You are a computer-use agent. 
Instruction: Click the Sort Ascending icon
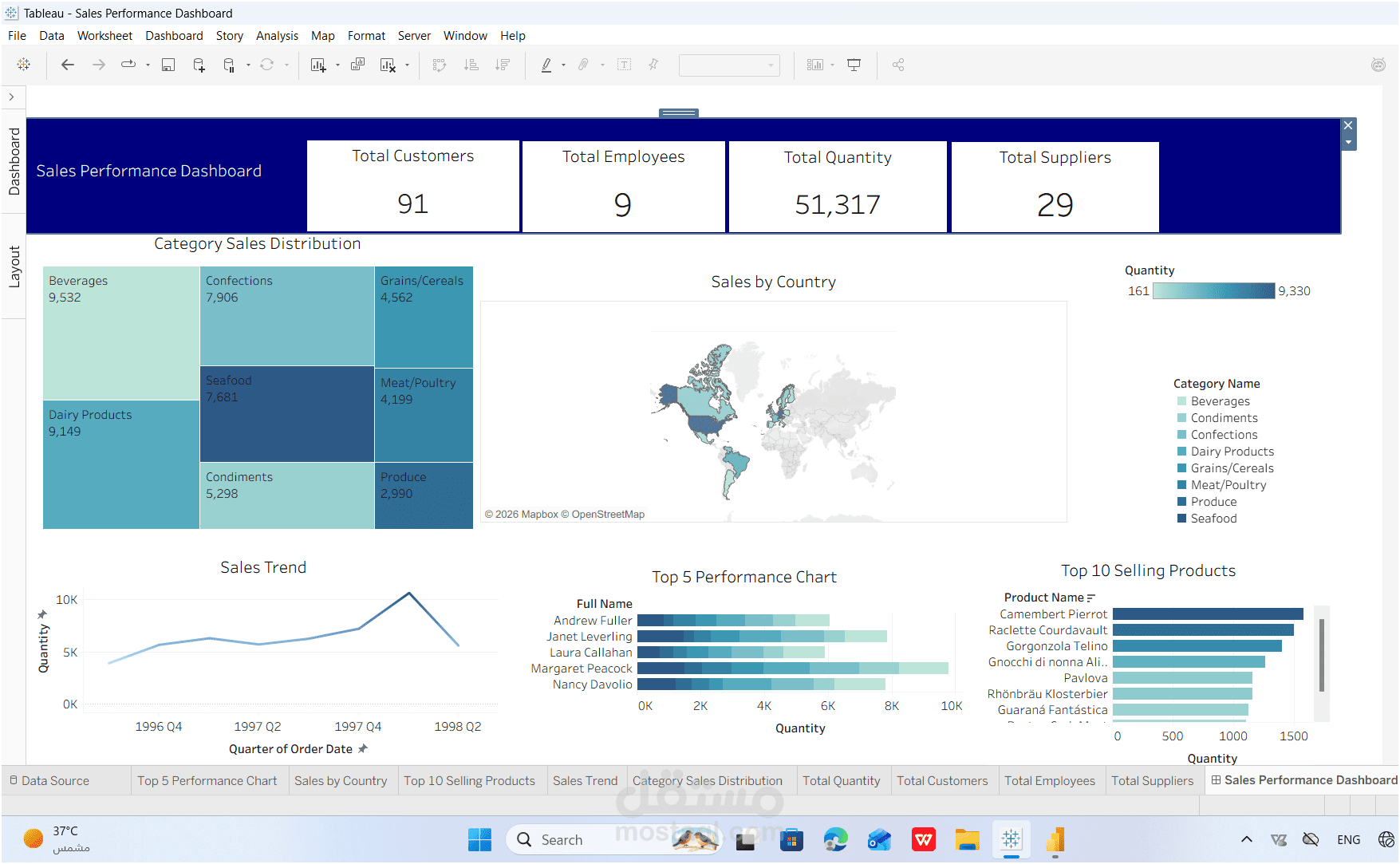(471, 65)
